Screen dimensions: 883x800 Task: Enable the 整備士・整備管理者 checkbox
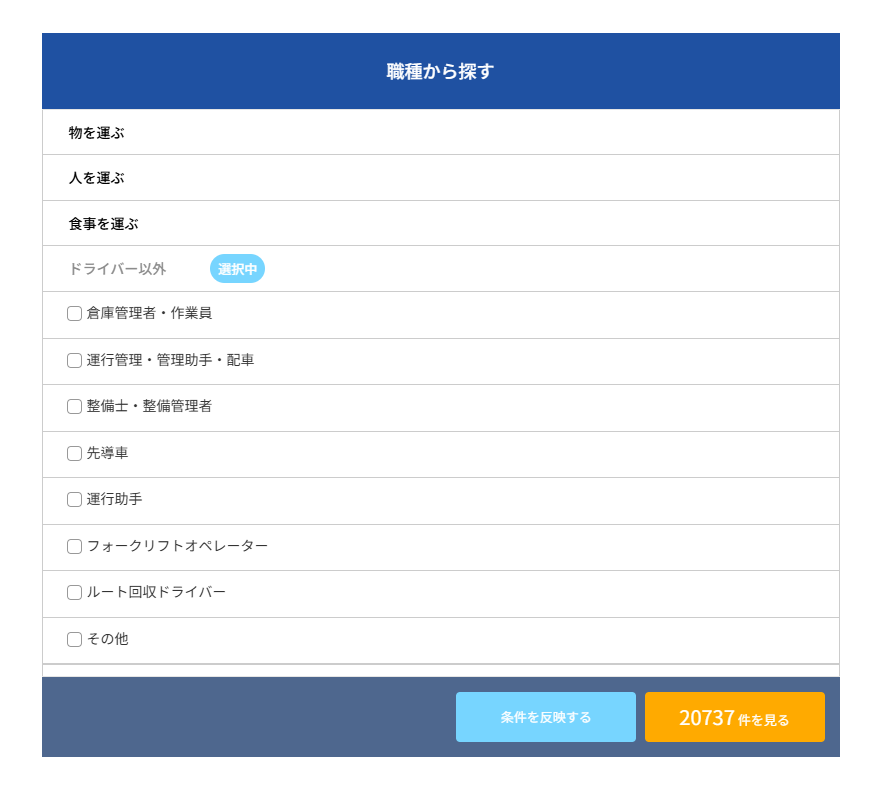pos(75,407)
